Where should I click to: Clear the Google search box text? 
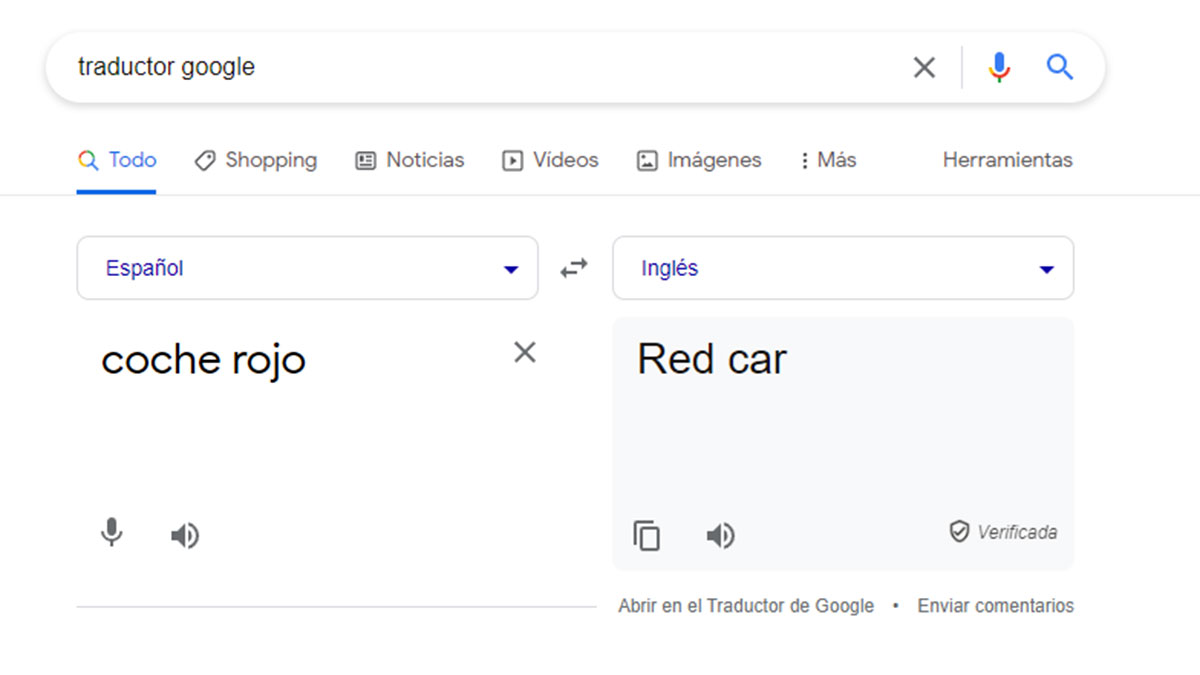924,68
